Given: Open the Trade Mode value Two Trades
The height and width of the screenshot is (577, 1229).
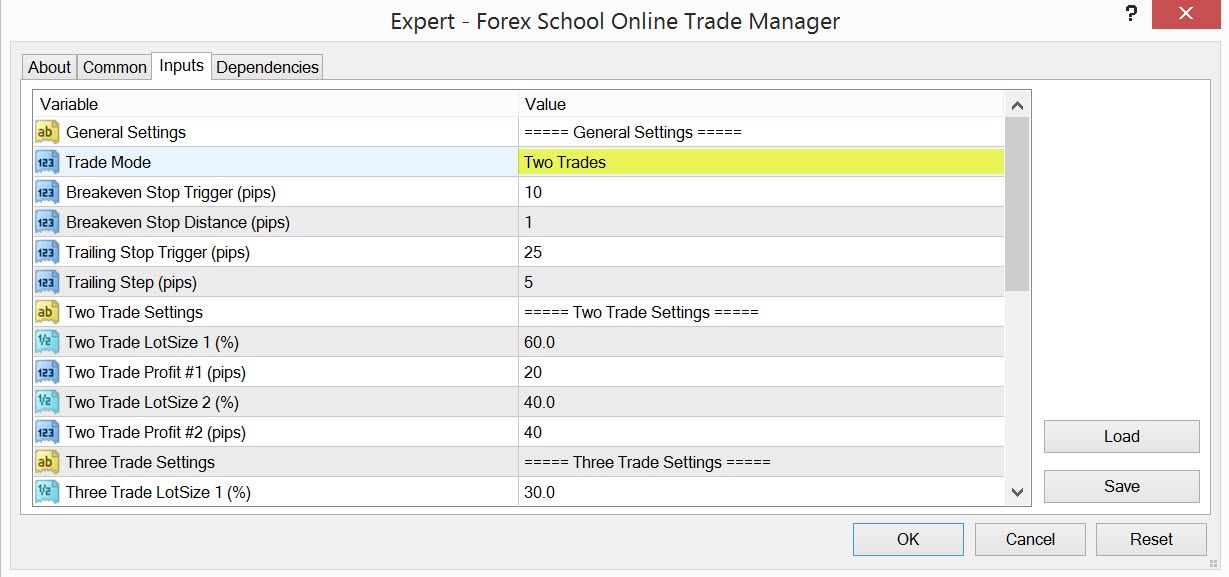Looking at the screenshot, I should [761, 162].
